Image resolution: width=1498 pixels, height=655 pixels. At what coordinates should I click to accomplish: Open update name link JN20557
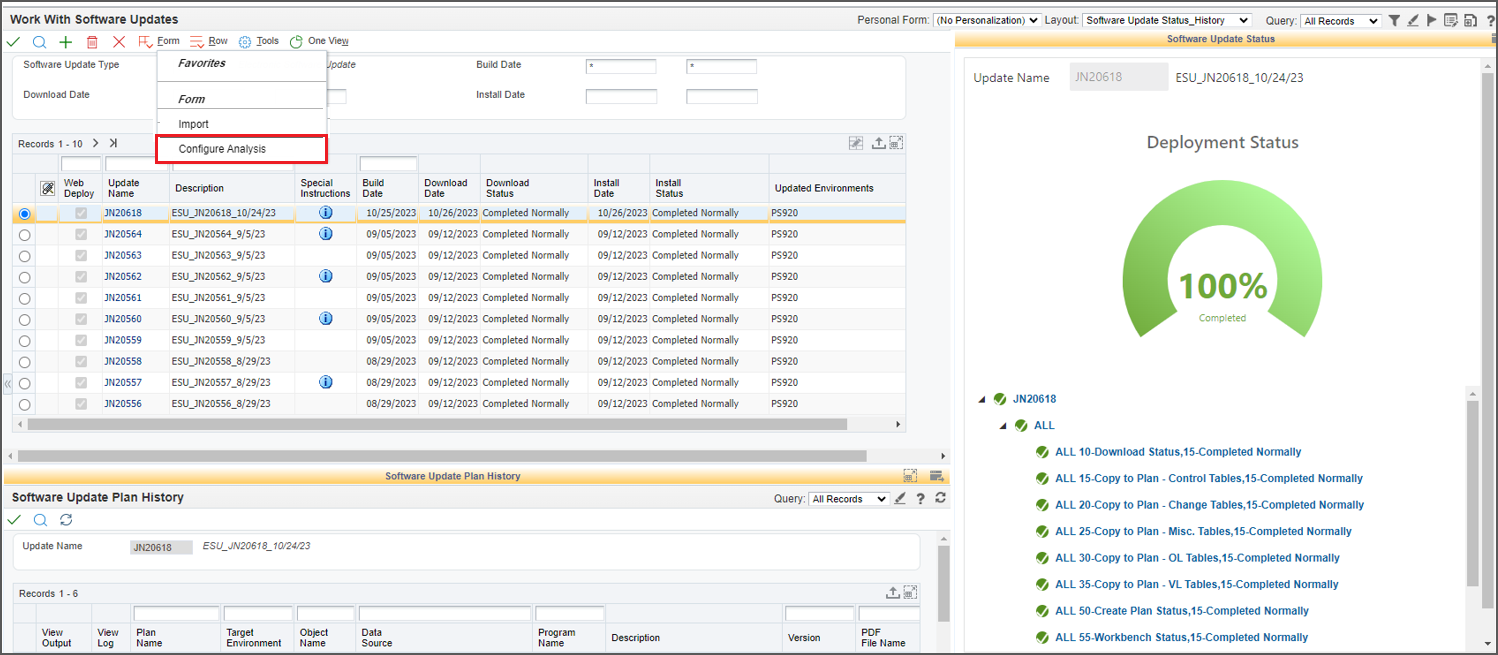point(123,382)
